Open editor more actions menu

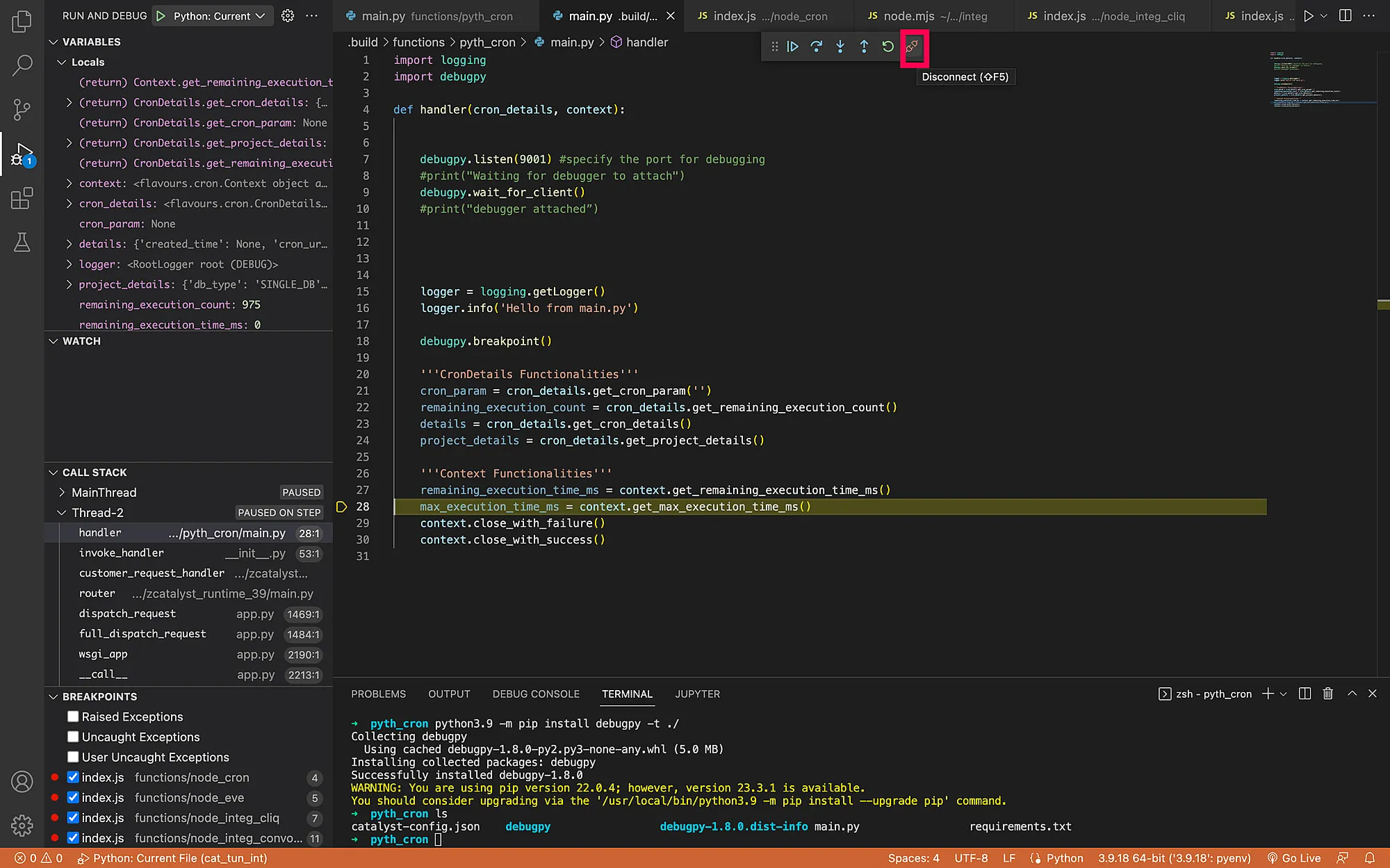point(1368,15)
